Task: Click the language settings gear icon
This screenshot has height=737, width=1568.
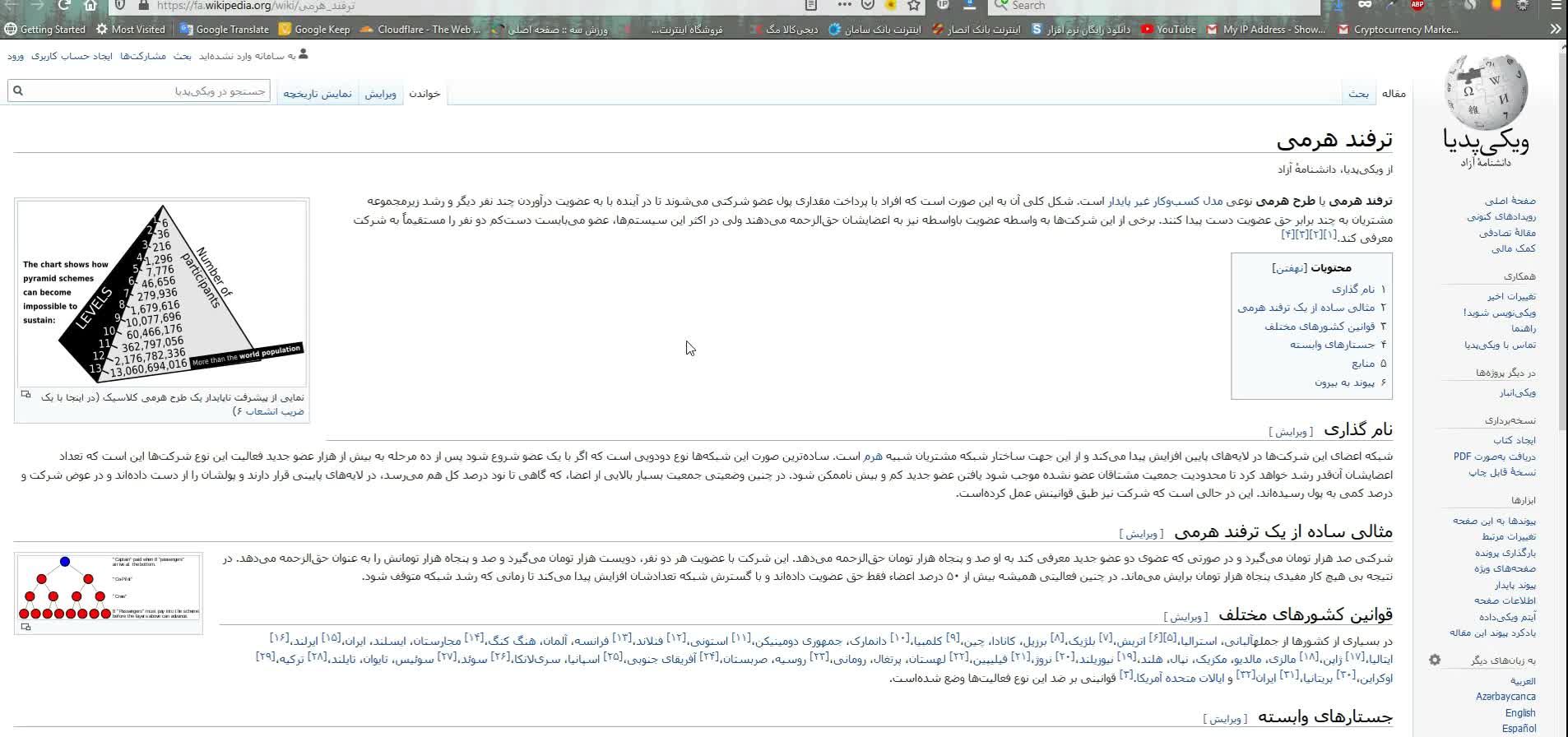Action: 1435,660
